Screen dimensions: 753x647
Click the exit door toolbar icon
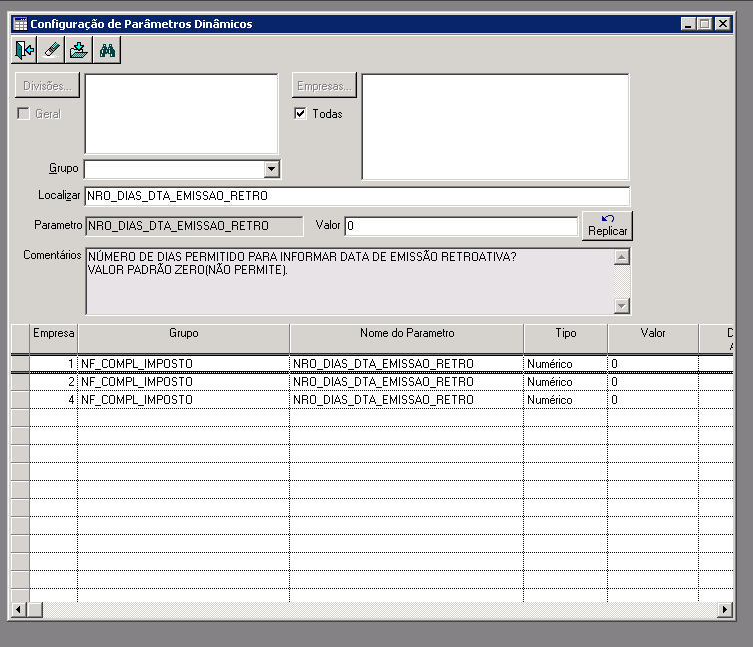(x=24, y=50)
